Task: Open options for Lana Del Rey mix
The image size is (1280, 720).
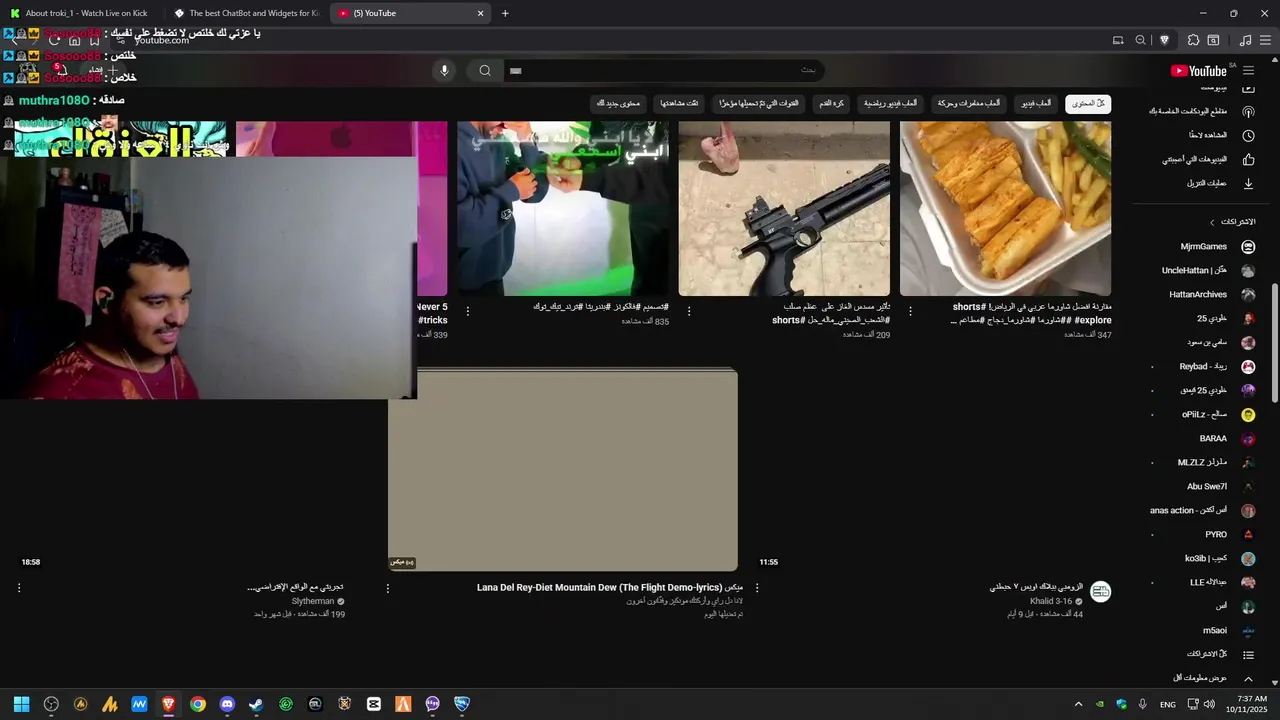Action: [388, 588]
